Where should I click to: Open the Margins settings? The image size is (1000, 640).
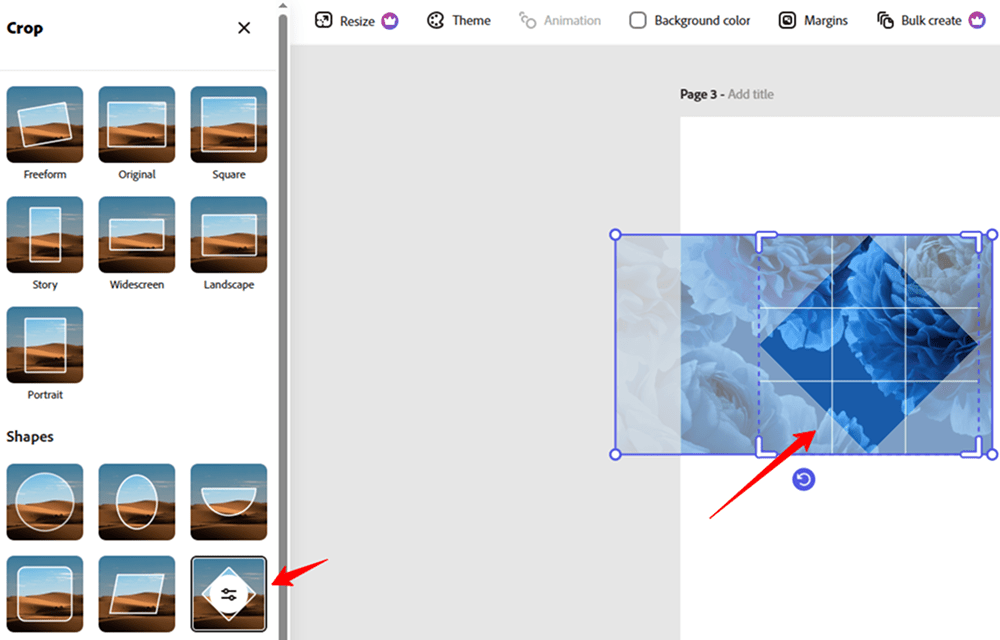coord(813,21)
